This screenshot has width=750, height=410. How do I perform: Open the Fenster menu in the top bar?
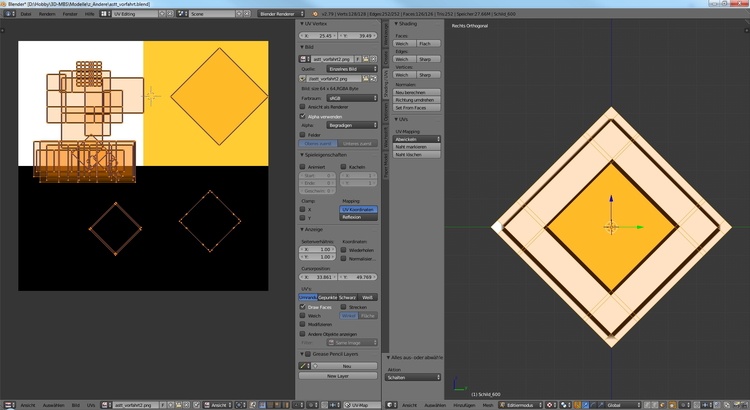70,14
